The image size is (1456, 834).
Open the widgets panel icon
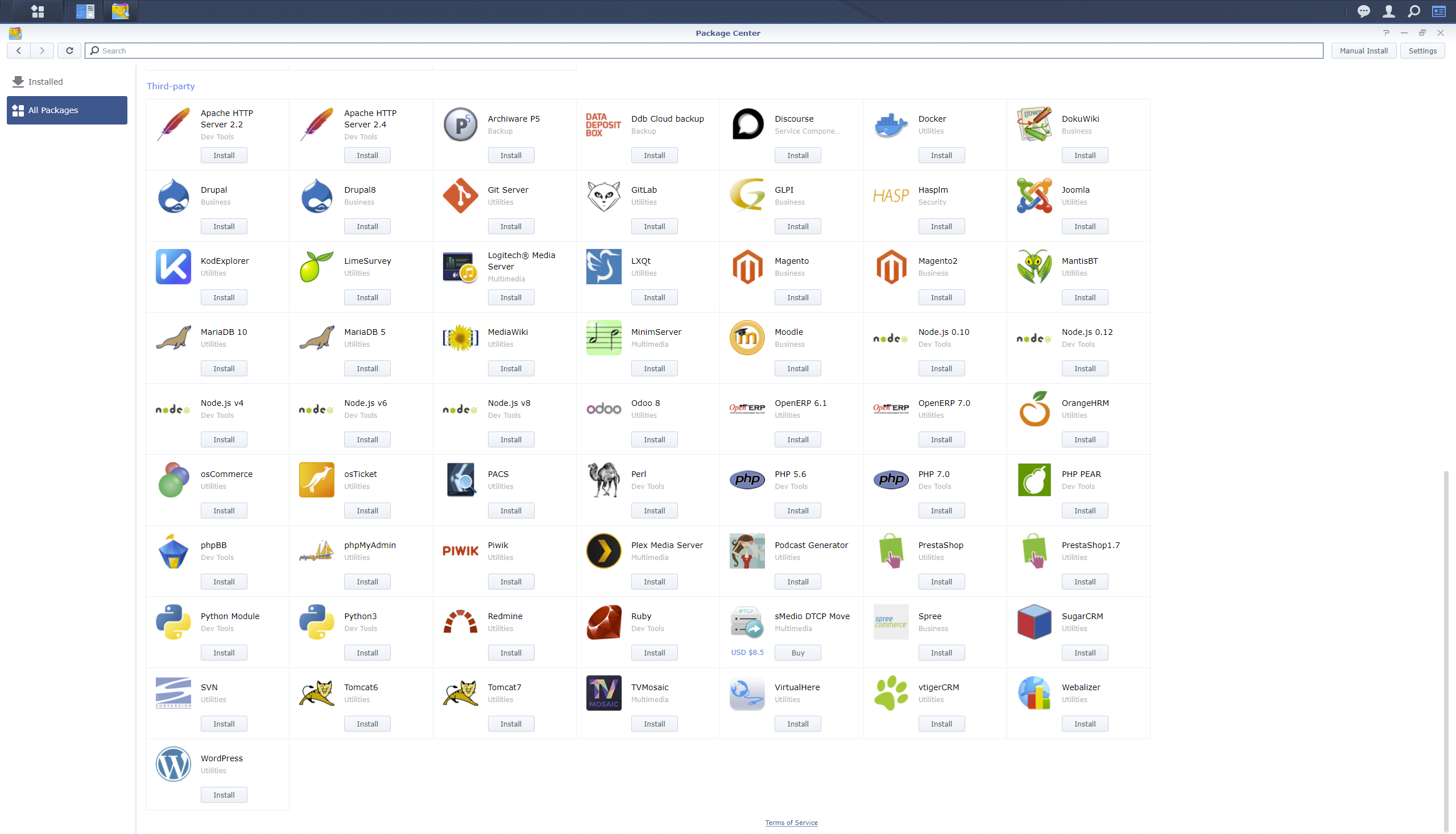coord(1438,11)
